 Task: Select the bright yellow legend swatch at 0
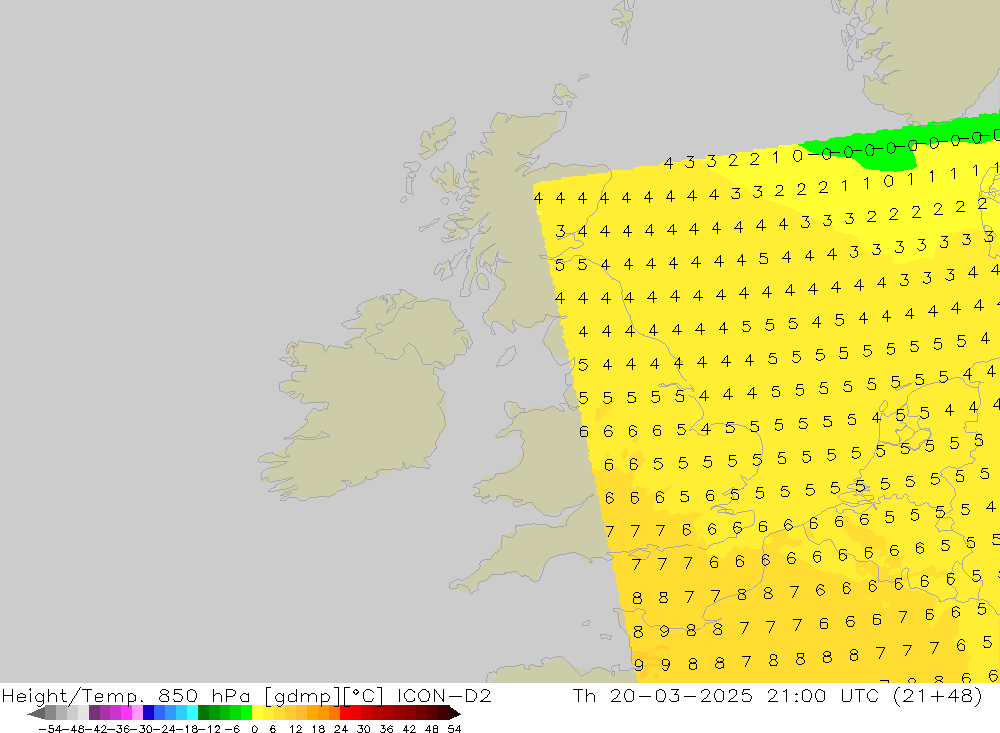[258, 713]
